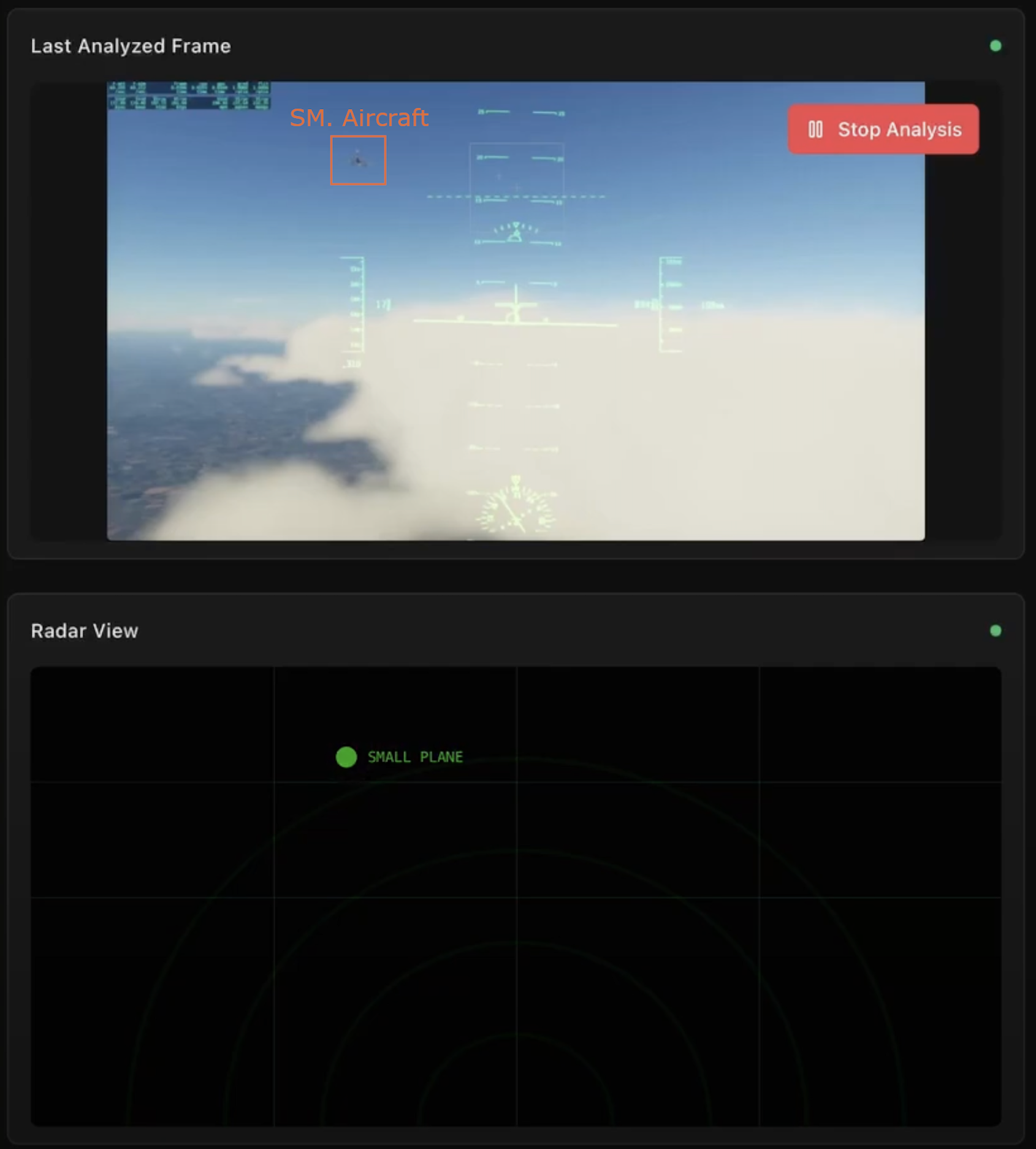Click the detected small aircraft in the frame
This screenshot has width=1036, height=1149.
coord(358,160)
